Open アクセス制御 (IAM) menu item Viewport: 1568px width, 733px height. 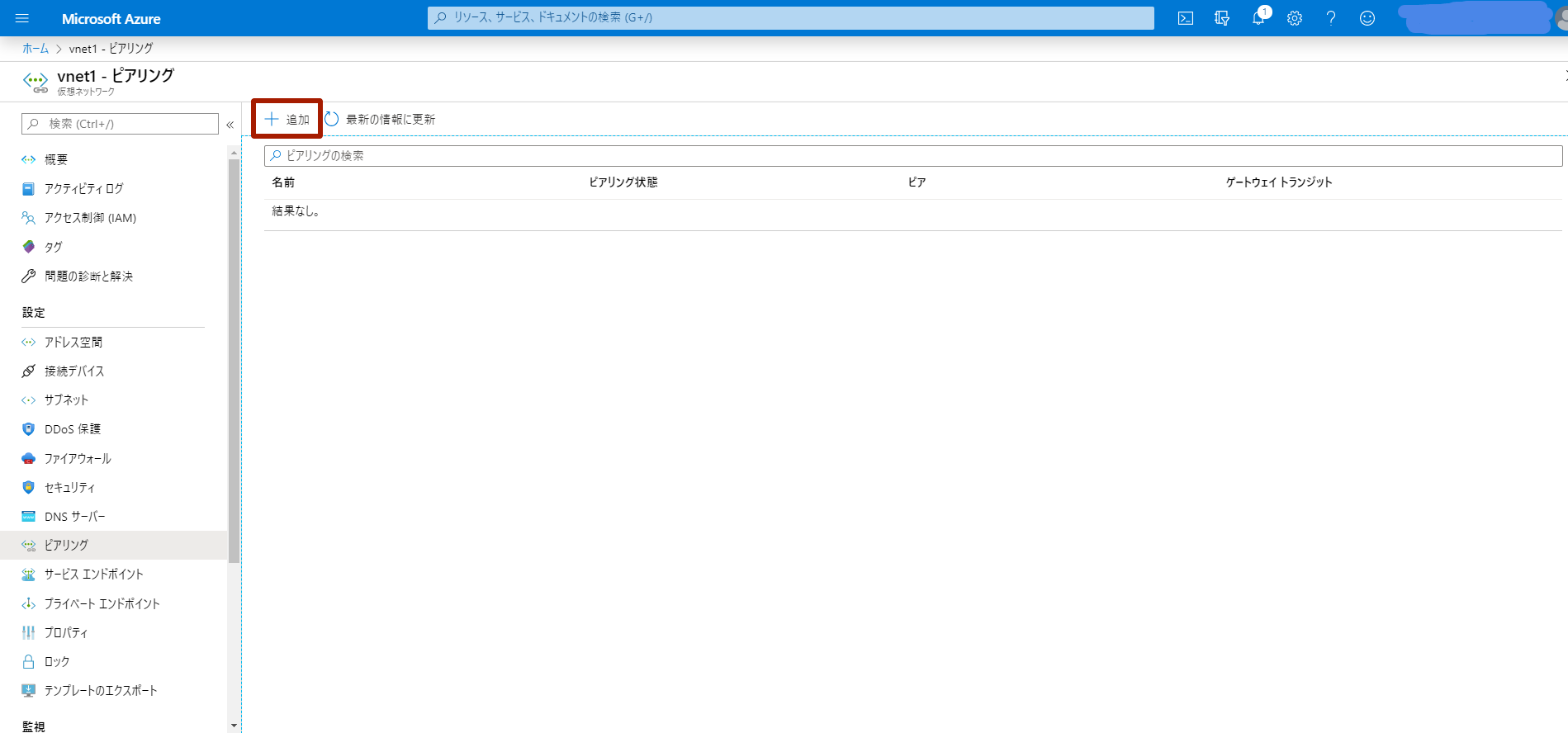point(90,218)
